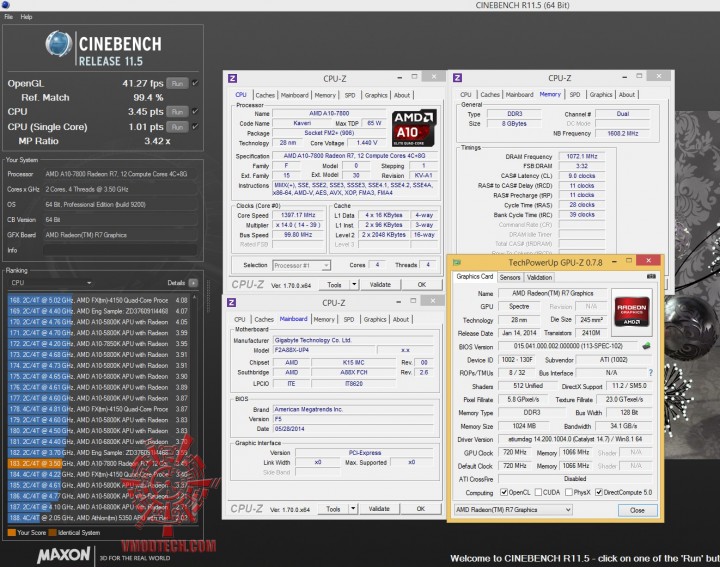The image size is (720, 567).
Task: Maximize the CPU-Z Mainboard window
Action: [x=413, y=301]
